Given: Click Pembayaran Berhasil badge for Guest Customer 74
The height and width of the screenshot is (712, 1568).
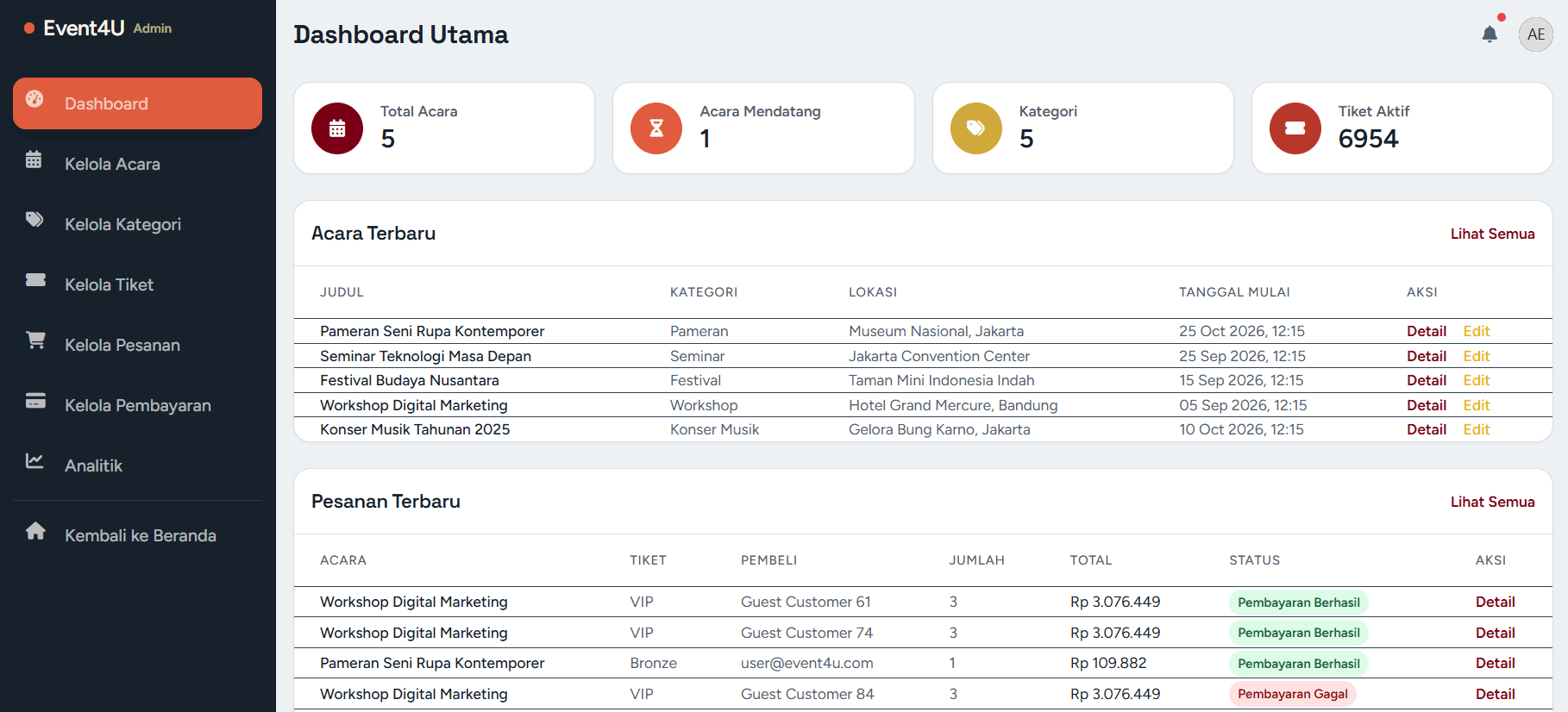Looking at the screenshot, I should pos(1299,633).
